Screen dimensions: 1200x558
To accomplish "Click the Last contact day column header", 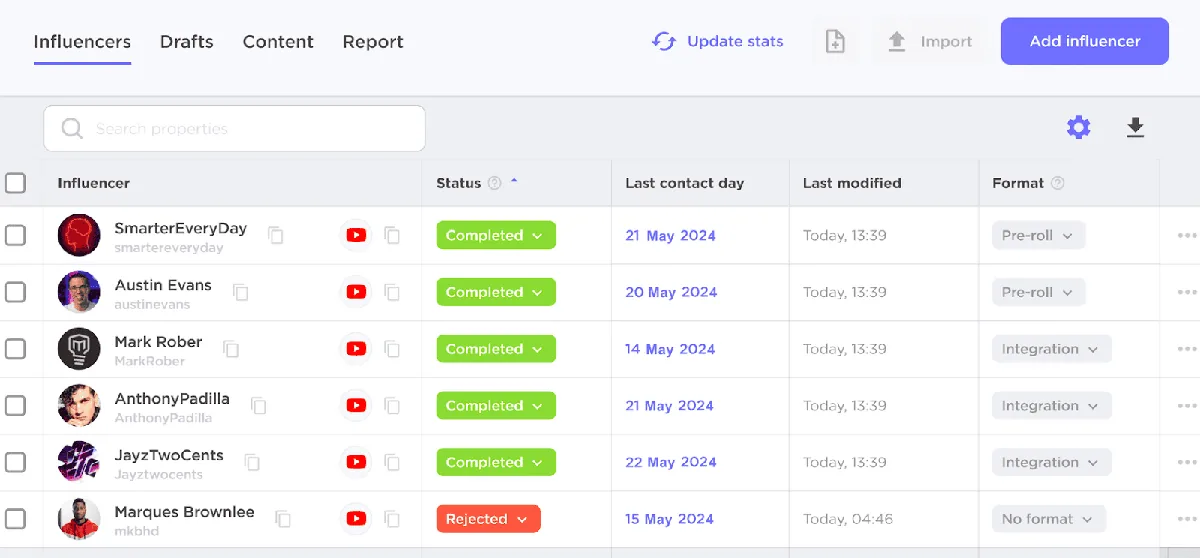I will [684, 183].
